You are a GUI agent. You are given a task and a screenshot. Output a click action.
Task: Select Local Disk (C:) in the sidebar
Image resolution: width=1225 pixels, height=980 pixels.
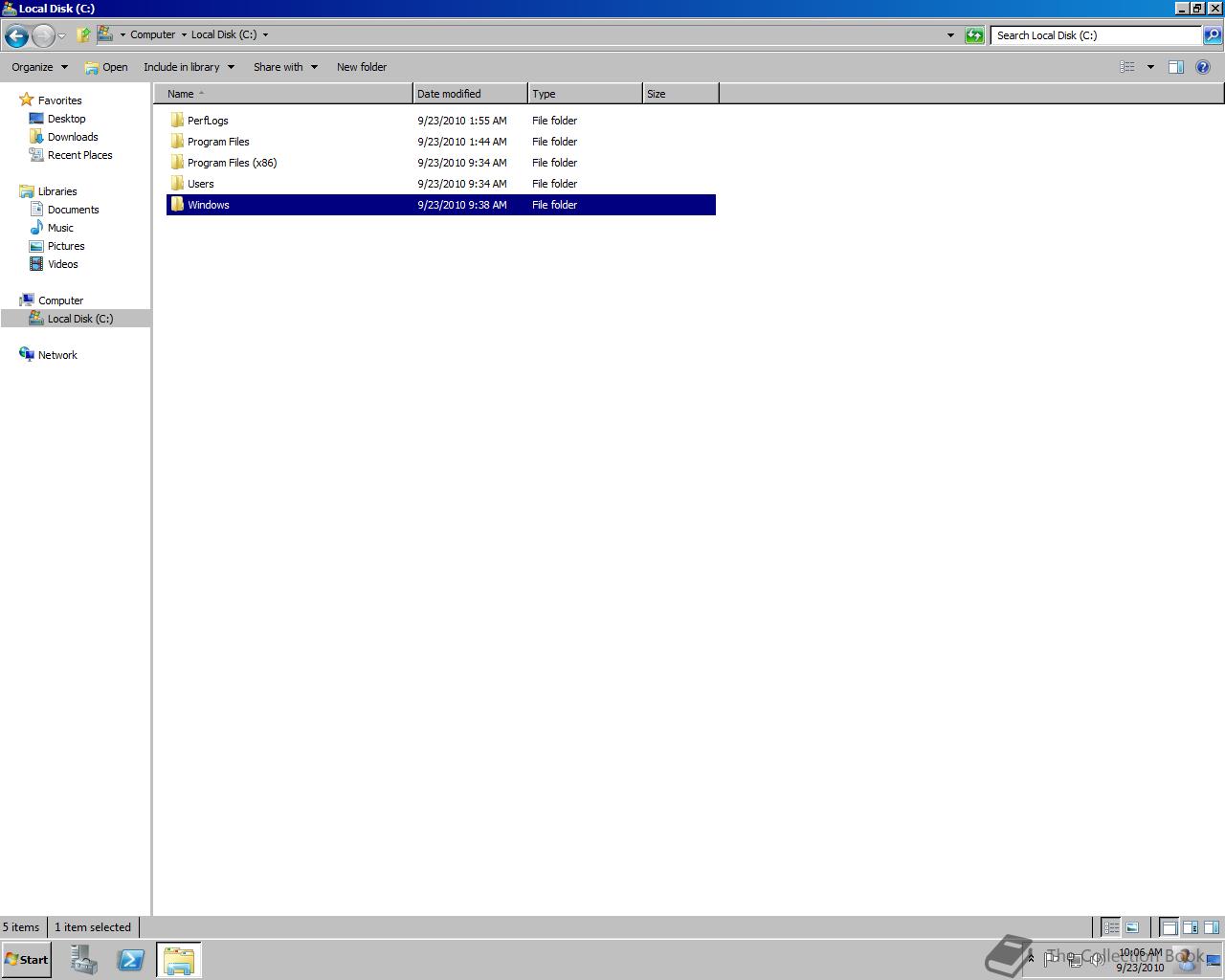71,319
